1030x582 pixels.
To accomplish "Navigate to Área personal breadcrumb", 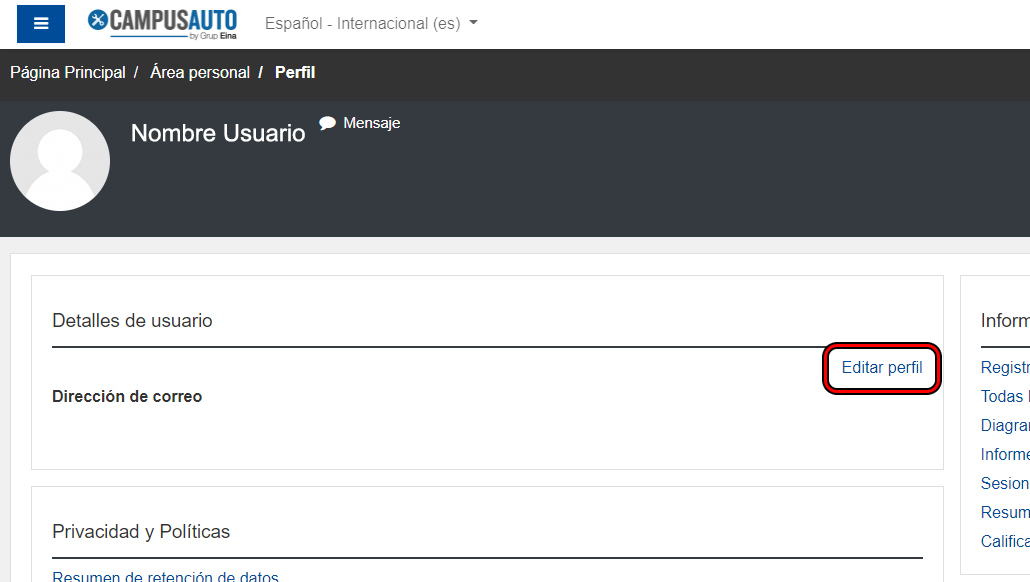I will point(200,72).
